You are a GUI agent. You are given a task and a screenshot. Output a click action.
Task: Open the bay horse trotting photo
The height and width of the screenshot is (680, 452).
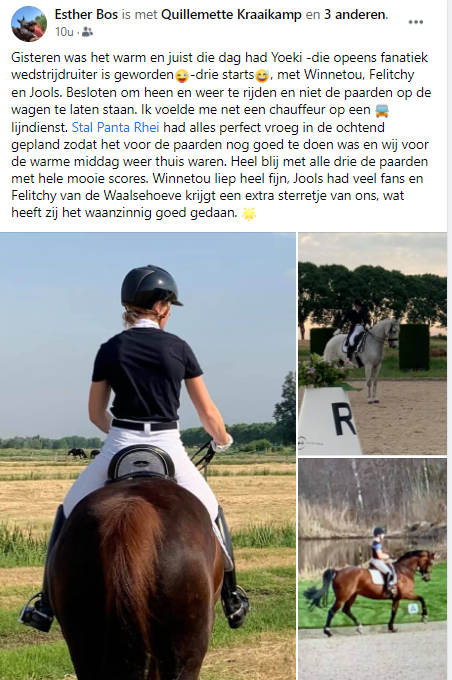(x=372, y=569)
